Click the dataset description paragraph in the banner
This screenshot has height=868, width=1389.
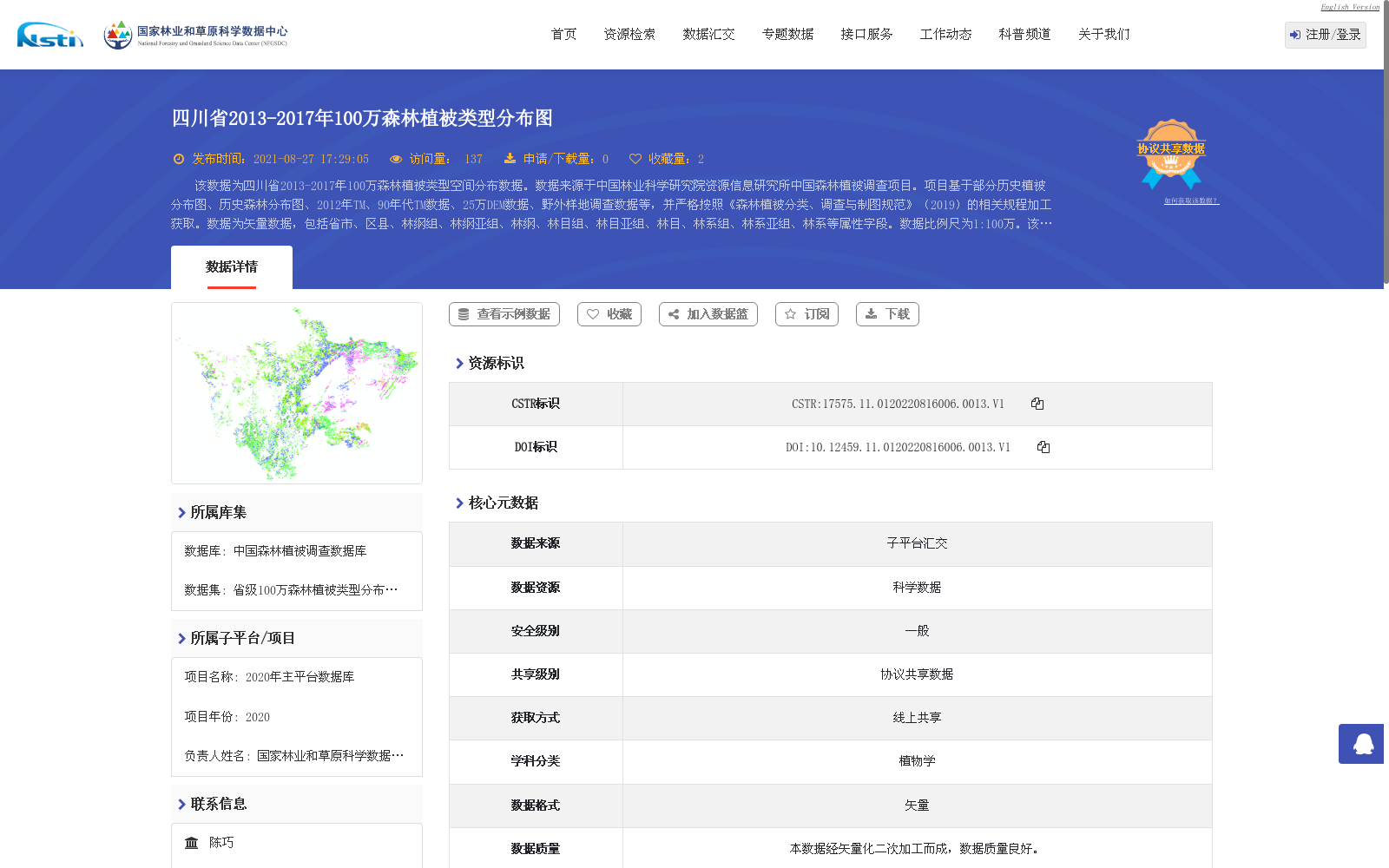click(x=611, y=205)
